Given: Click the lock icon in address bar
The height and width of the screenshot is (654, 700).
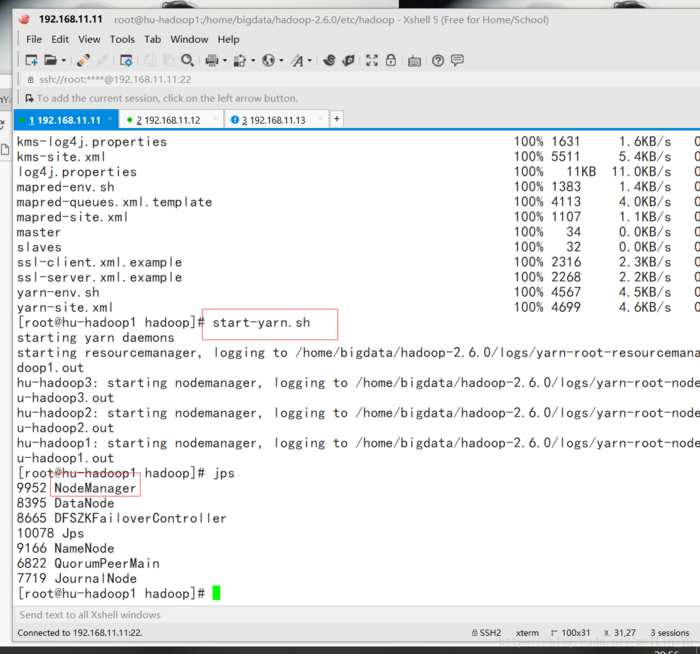Looking at the screenshot, I should (30, 79).
